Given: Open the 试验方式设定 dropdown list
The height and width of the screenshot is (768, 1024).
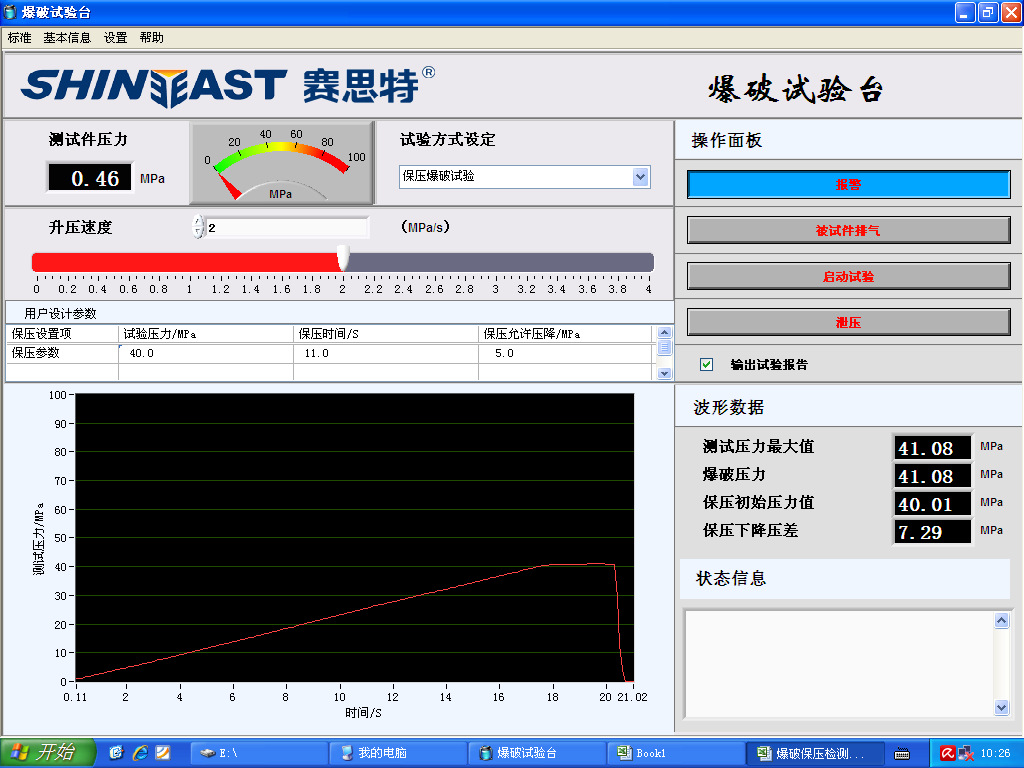Looking at the screenshot, I should [x=640, y=177].
